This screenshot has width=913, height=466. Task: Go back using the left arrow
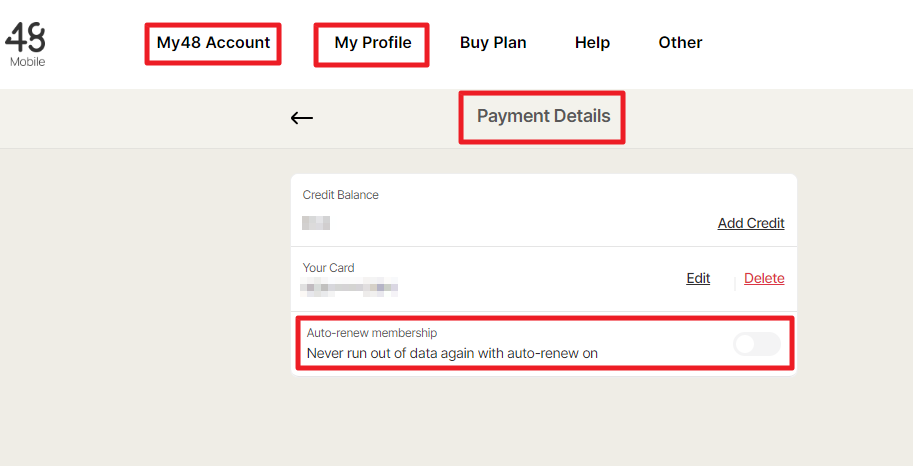point(302,118)
